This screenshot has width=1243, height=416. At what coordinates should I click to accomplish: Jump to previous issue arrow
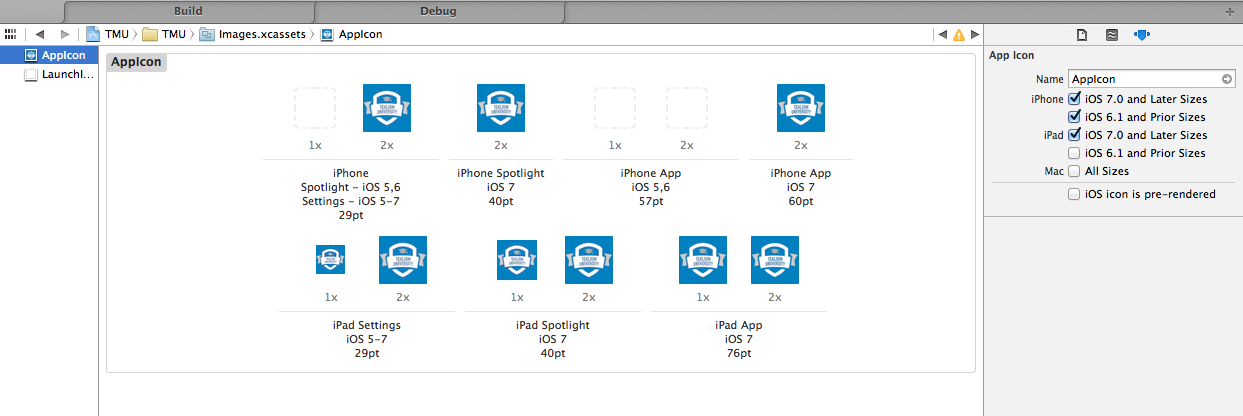(942, 34)
